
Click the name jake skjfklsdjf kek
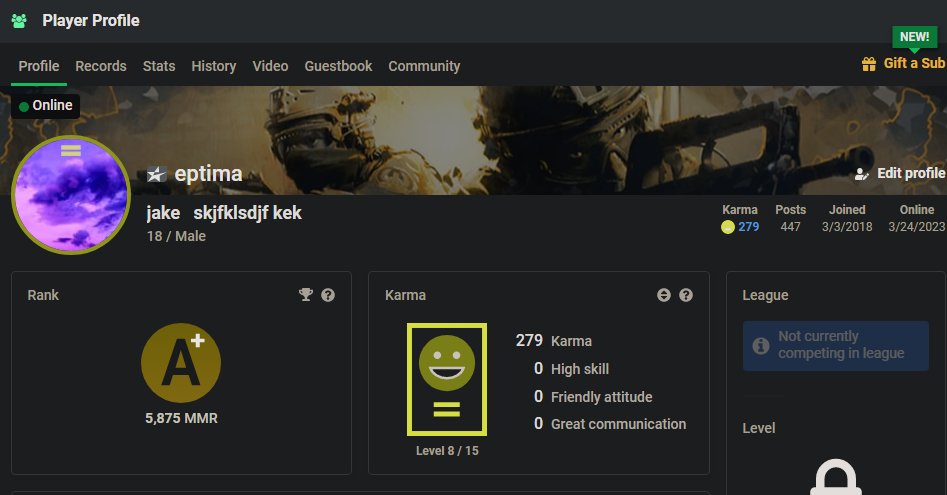click(224, 213)
